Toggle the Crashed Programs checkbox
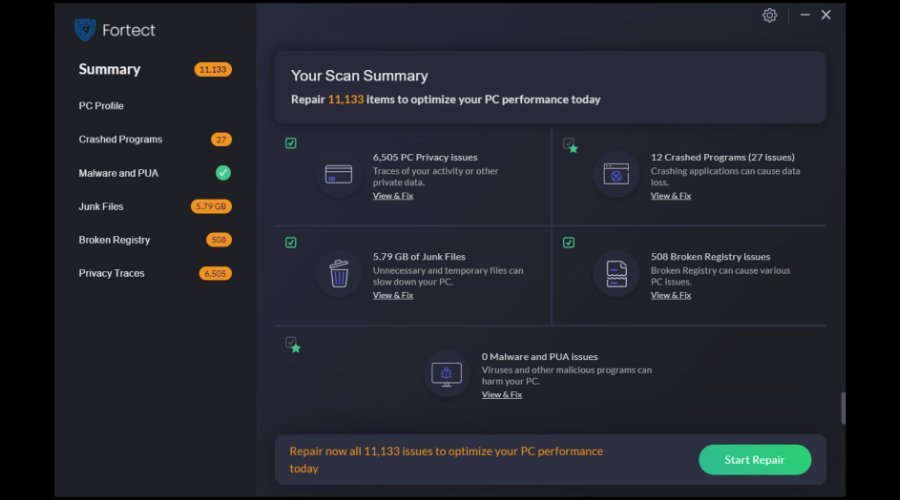Screen dimensions: 900x500 [569, 143]
